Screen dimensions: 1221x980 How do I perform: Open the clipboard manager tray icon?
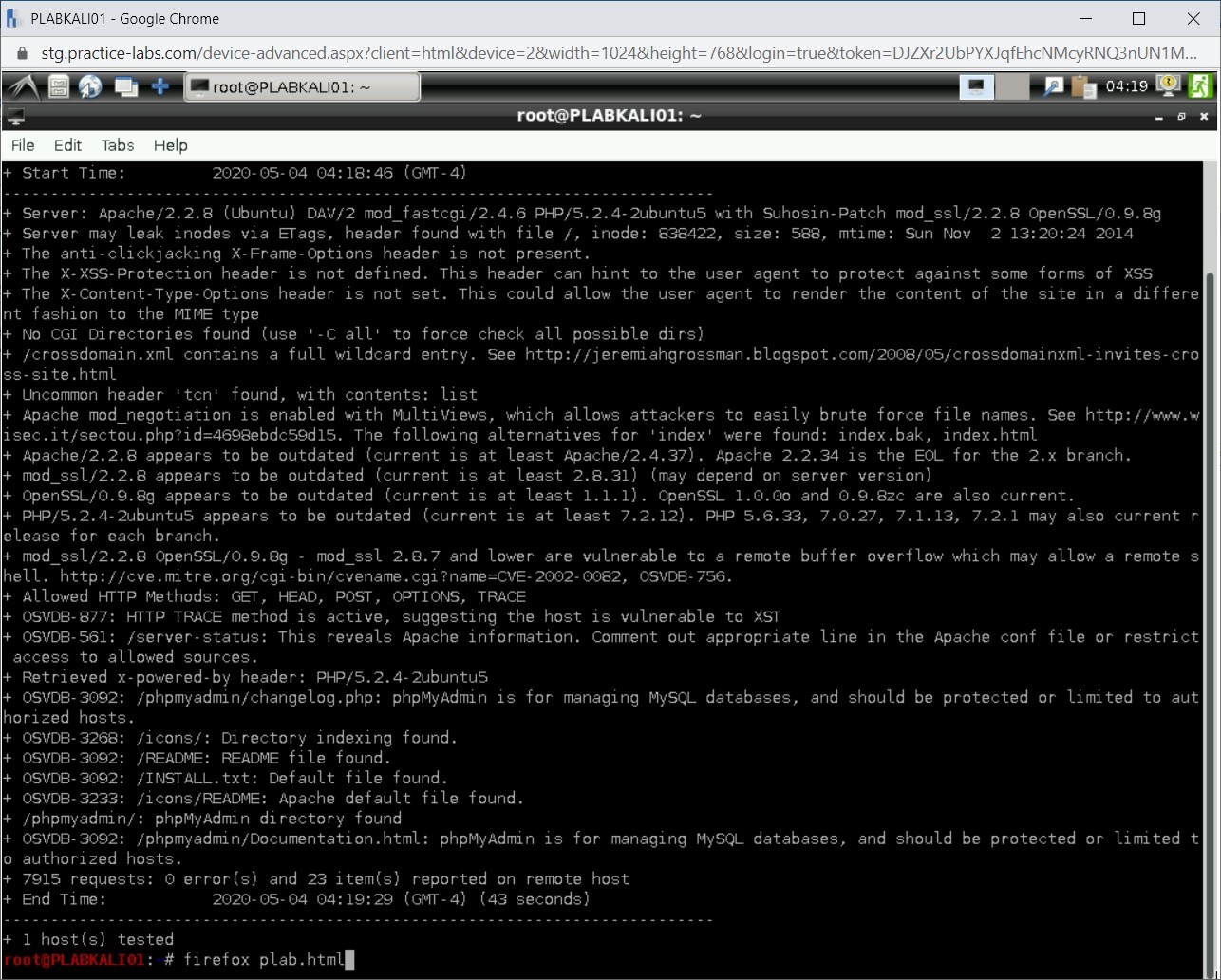[1083, 87]
